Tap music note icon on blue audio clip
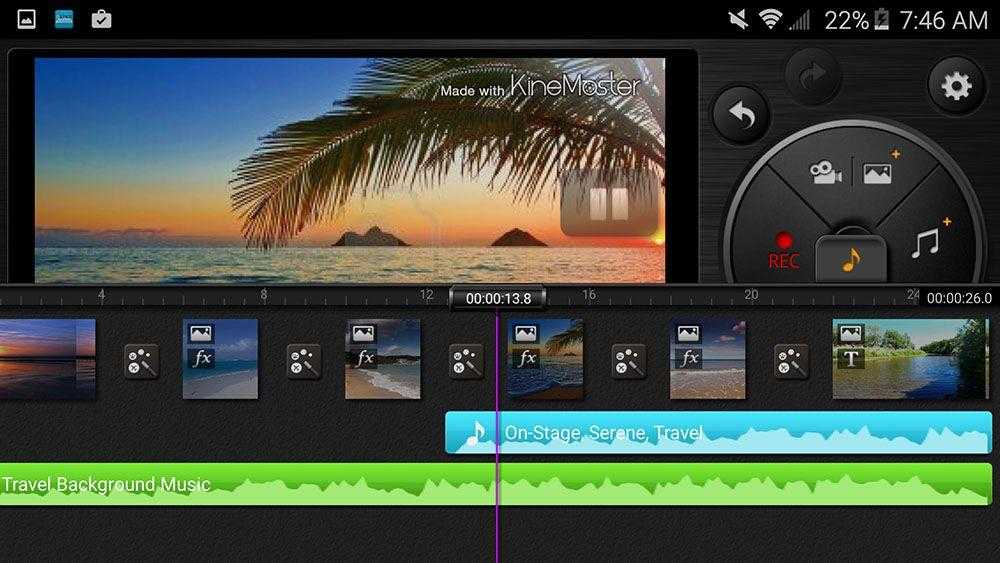The height and width of the screenshot is (563, 1000). click(x=476, y=434)
